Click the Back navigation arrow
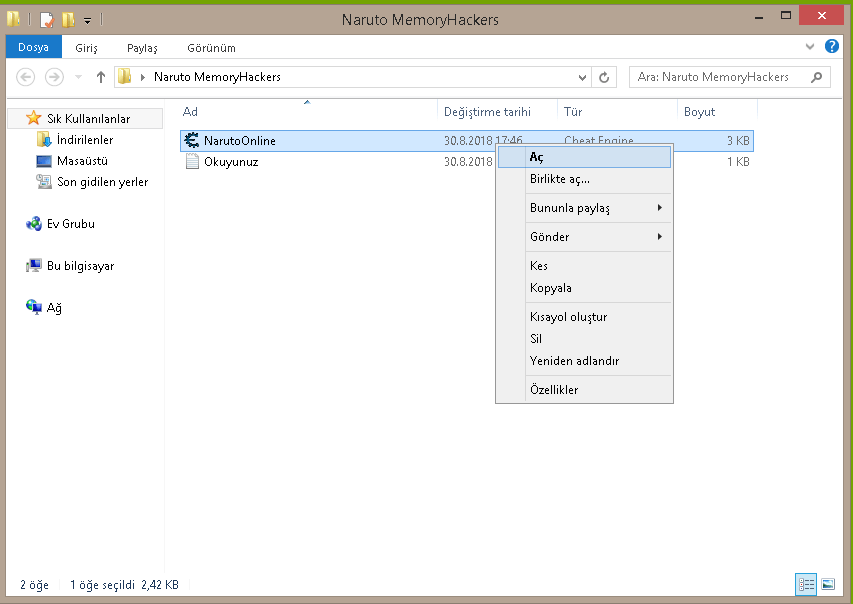The width and height of the screenshot is (853, 604). pos(26,77)
